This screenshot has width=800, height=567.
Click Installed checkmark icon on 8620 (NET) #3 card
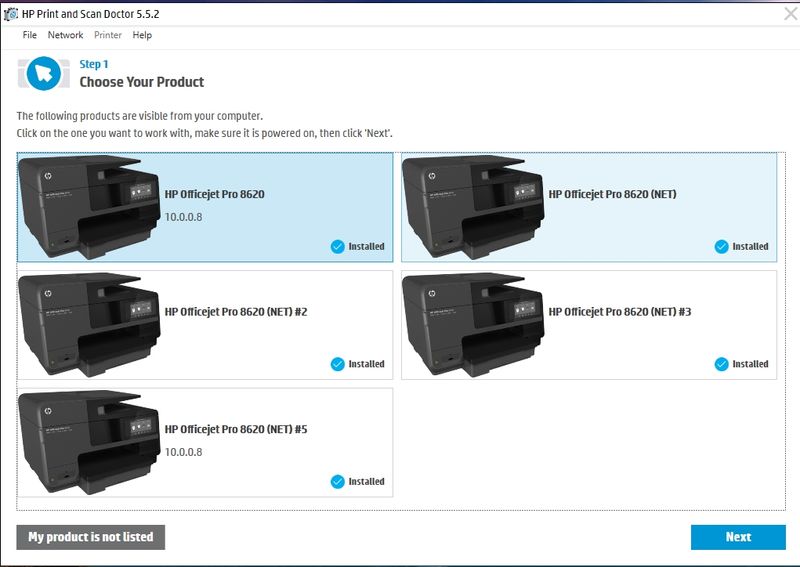(721, 364)
